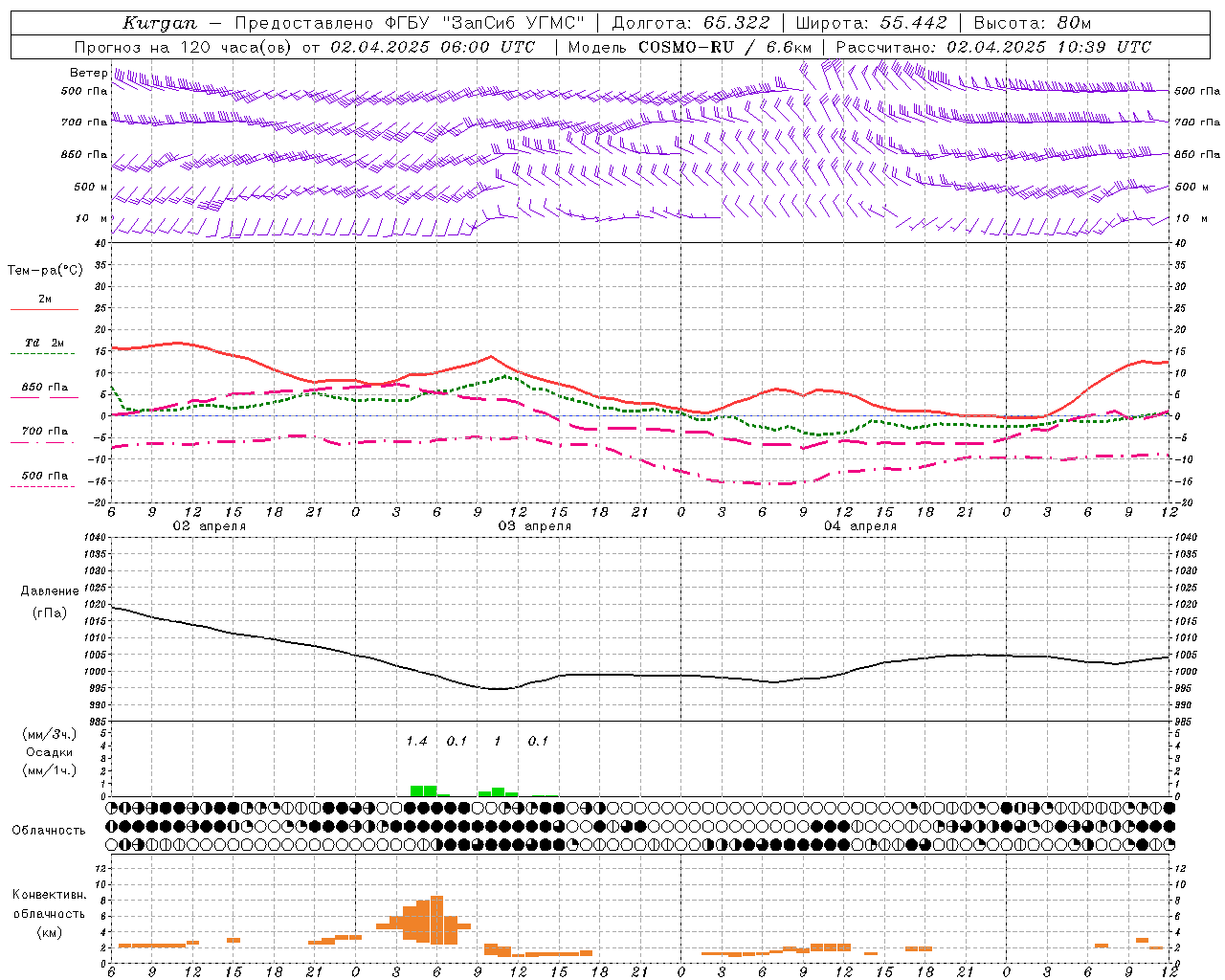Click "Рассчитано: 02.04.2025 10:39 UTC" text

(x=993, y=47)
